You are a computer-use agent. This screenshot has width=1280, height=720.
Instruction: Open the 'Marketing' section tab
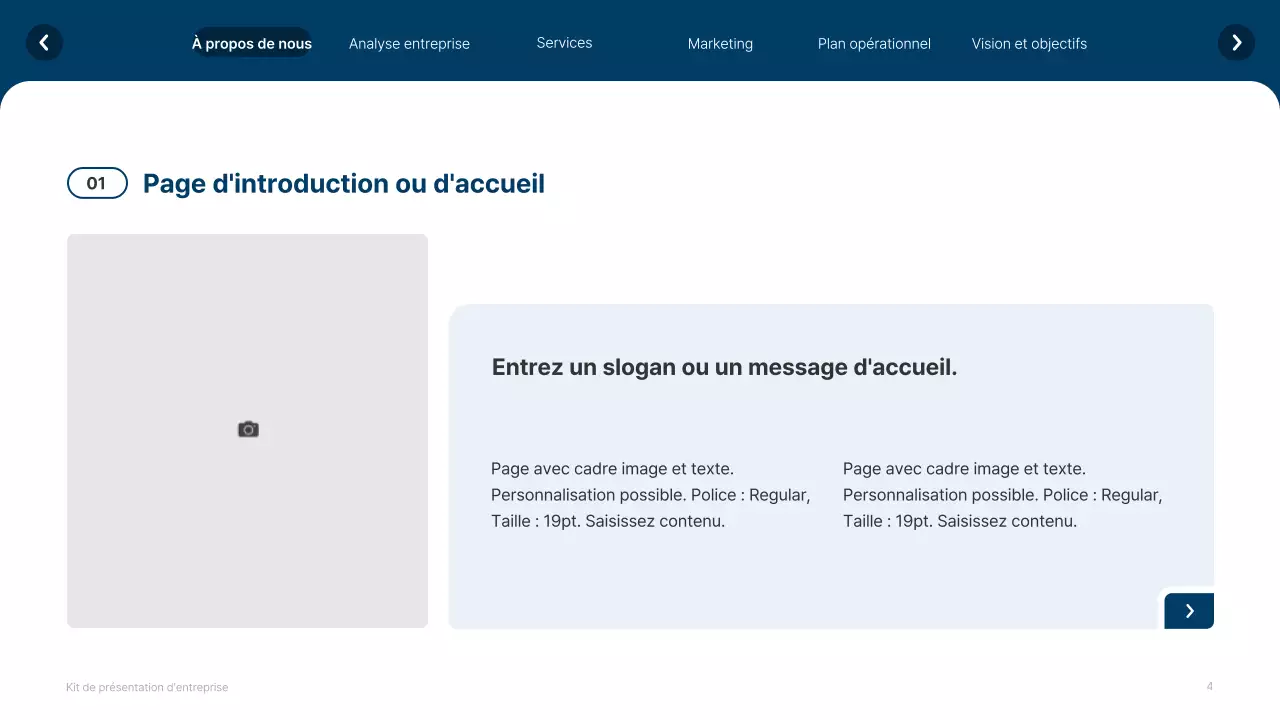coord(720,43)
